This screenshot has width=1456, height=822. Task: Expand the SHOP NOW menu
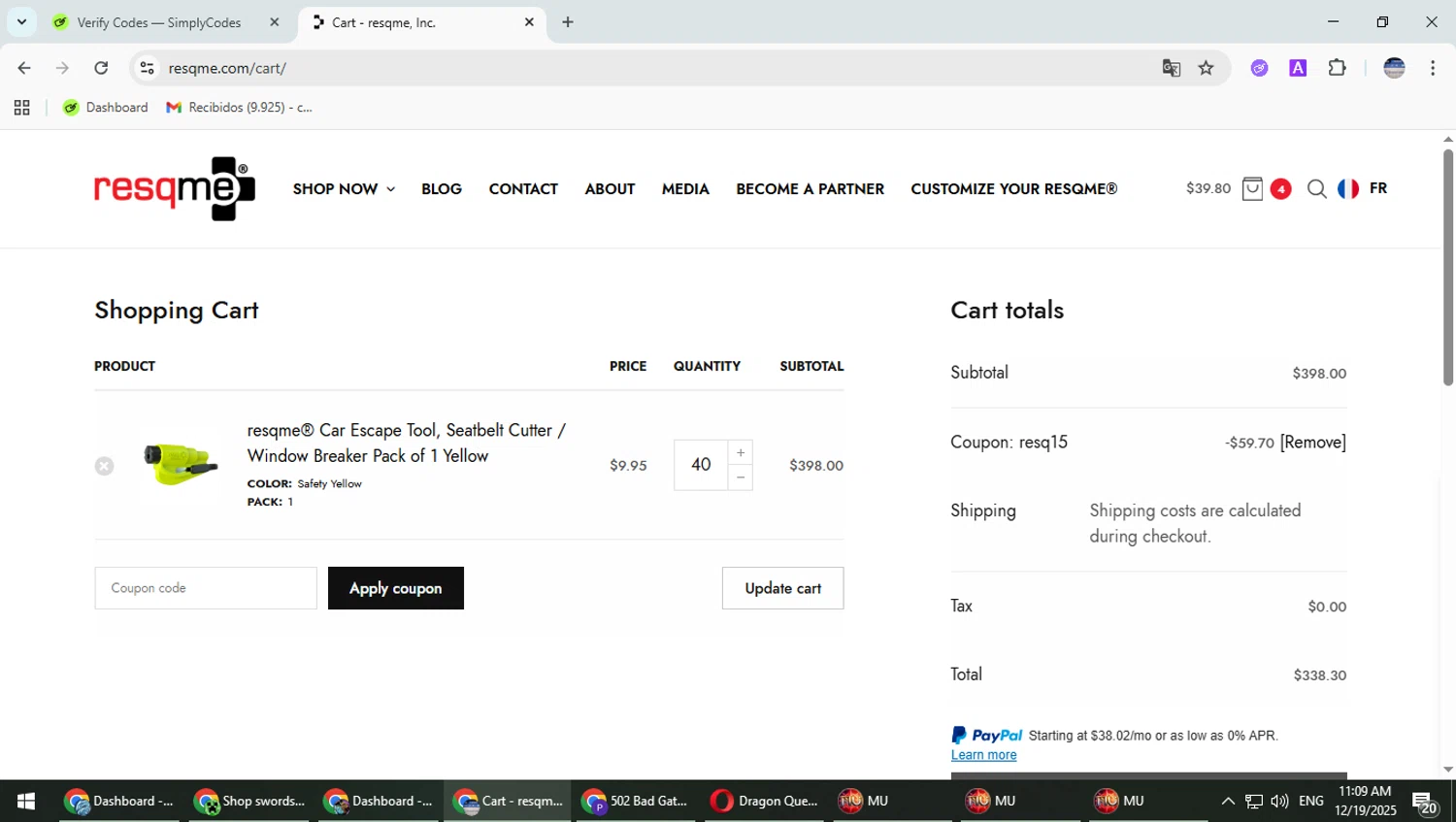344,189
